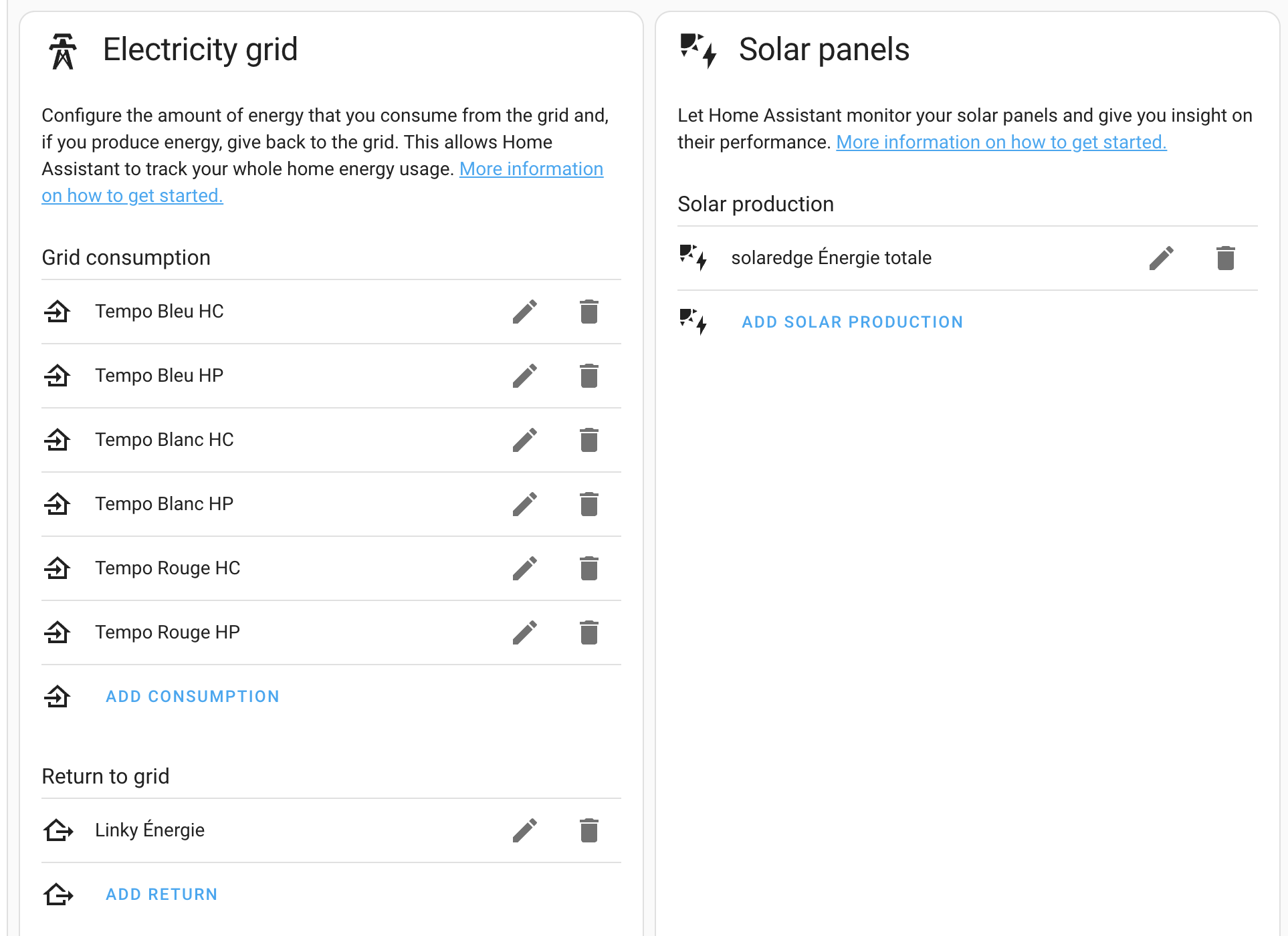Edit the Tempo Bleu HP entry
This screenshot has height=936, width=1288.
coord(525,376)
